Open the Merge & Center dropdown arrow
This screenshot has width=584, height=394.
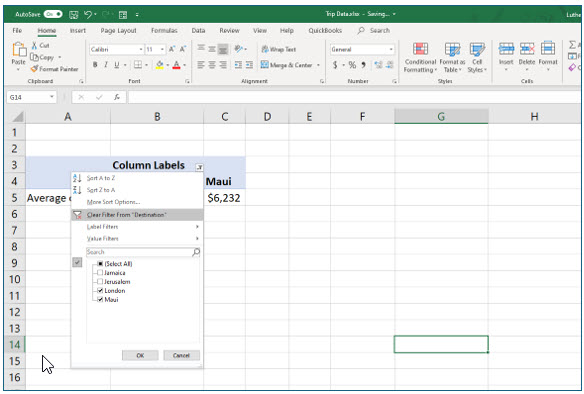point(318,65)
